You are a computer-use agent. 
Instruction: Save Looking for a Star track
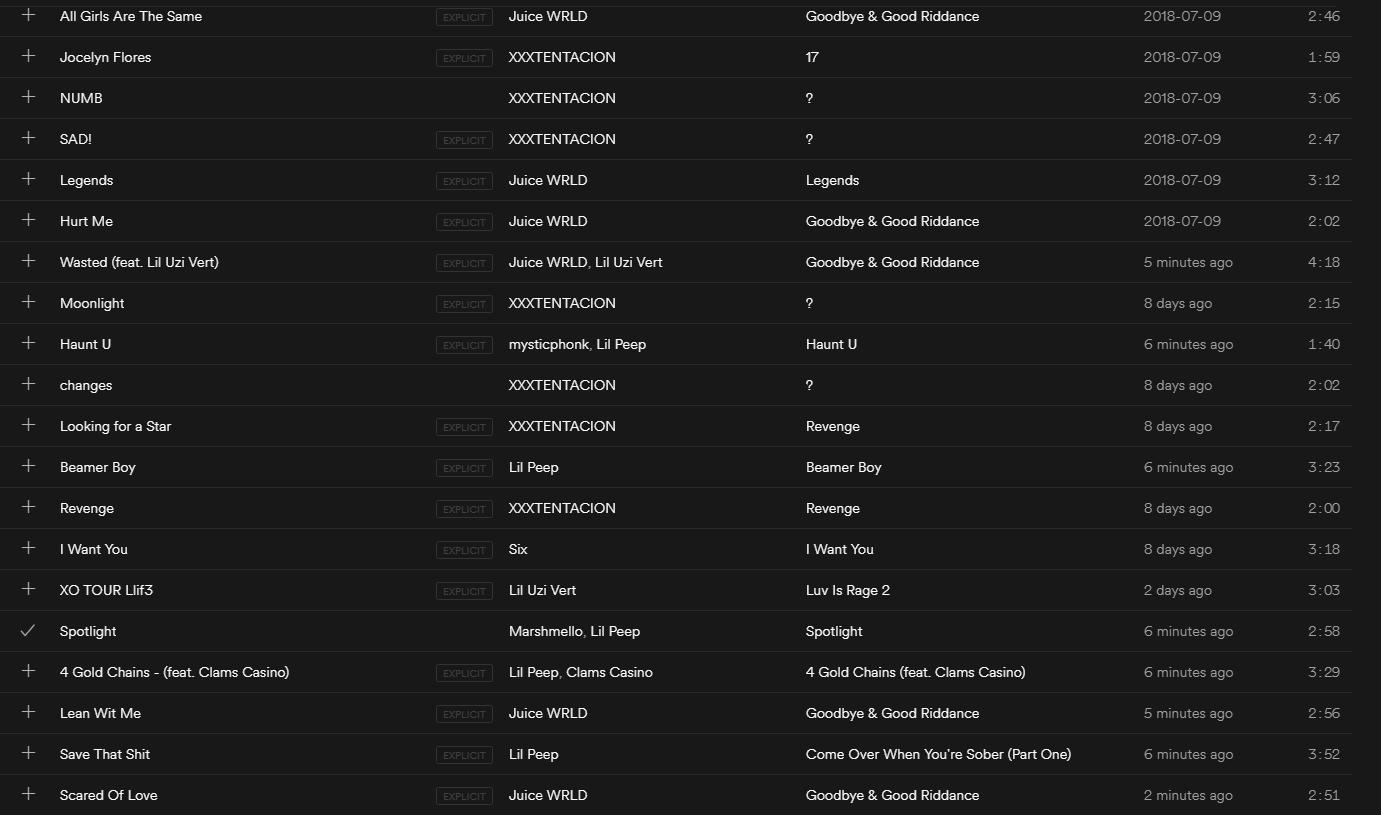pyautogui.click(x=28, y=425)
